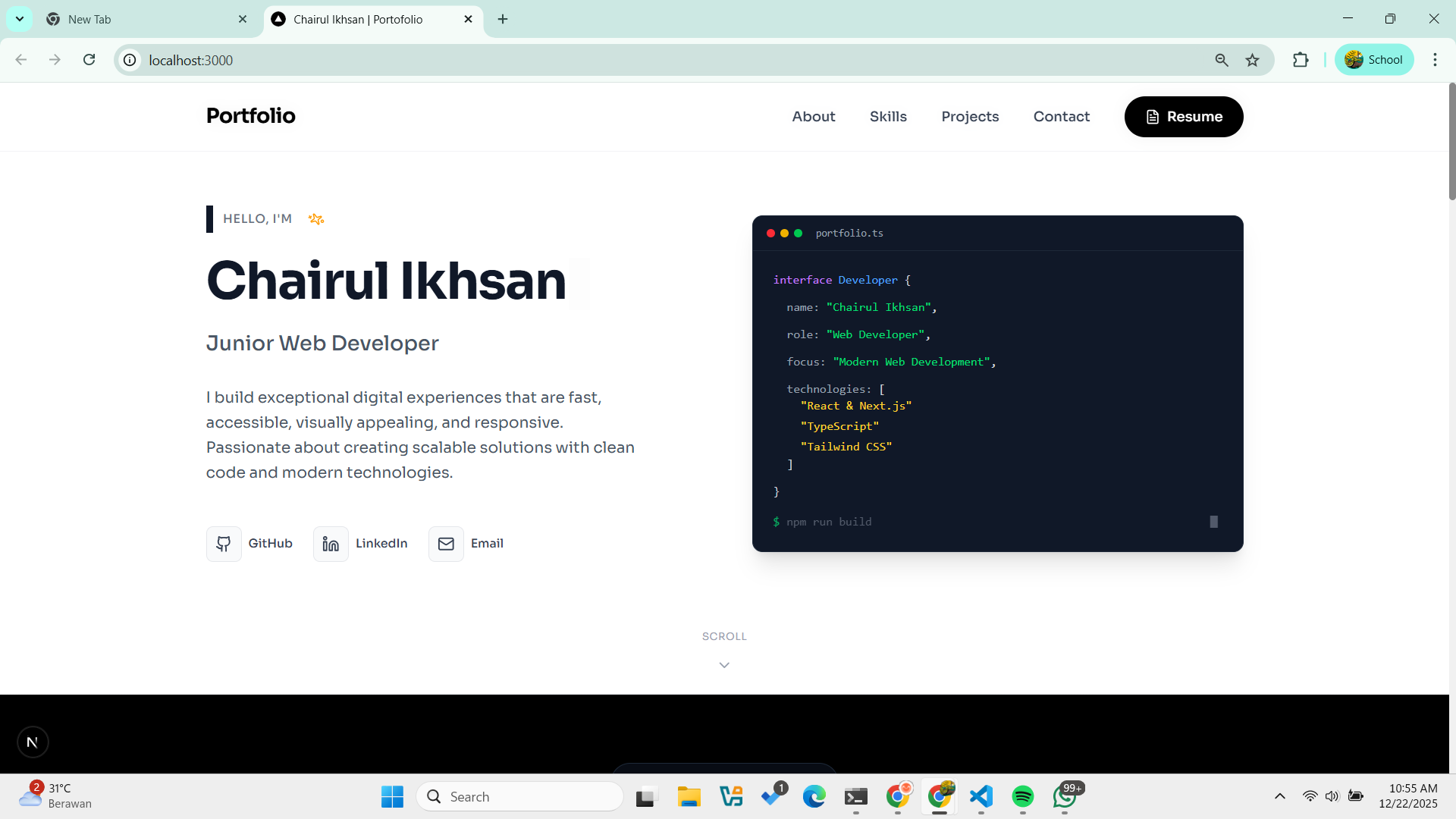Image resolution: width=1456 pixels, height=819 pixels.
Task: View site information icon
Action: coord(130,60)
